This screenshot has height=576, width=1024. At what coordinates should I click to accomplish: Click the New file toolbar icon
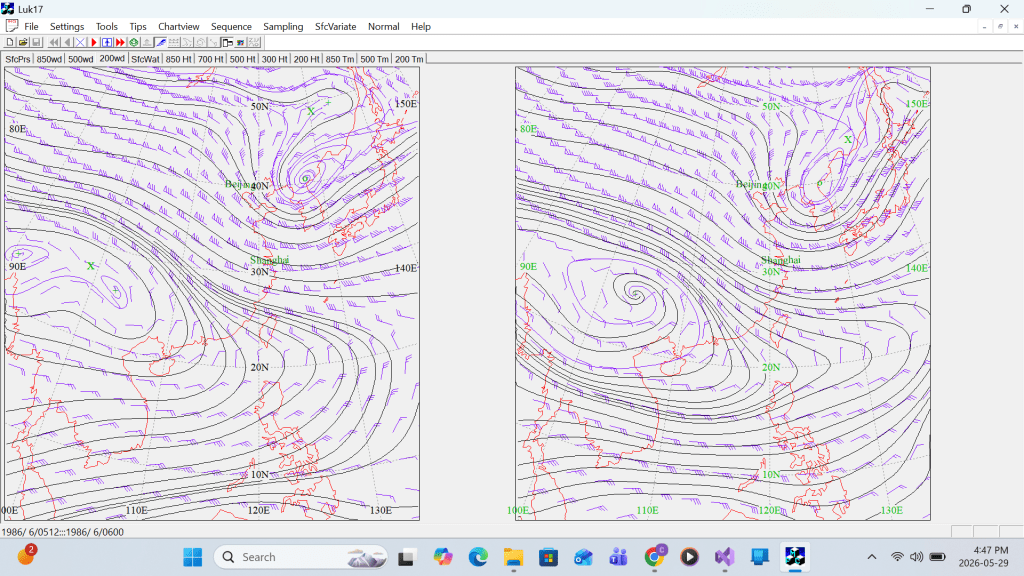(10, 42)
